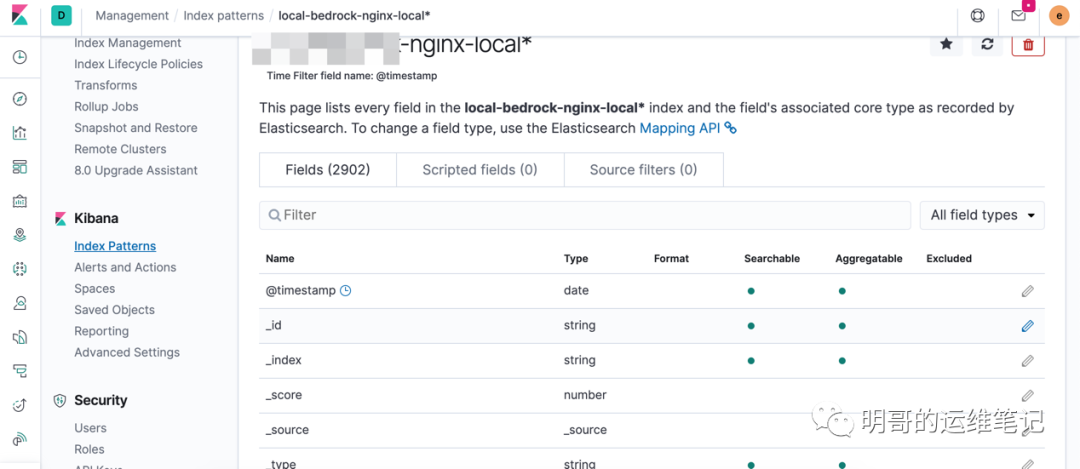The image size is (1080, 469).
Task: Open Dashboard icon in sidebar
Action: 20,167
